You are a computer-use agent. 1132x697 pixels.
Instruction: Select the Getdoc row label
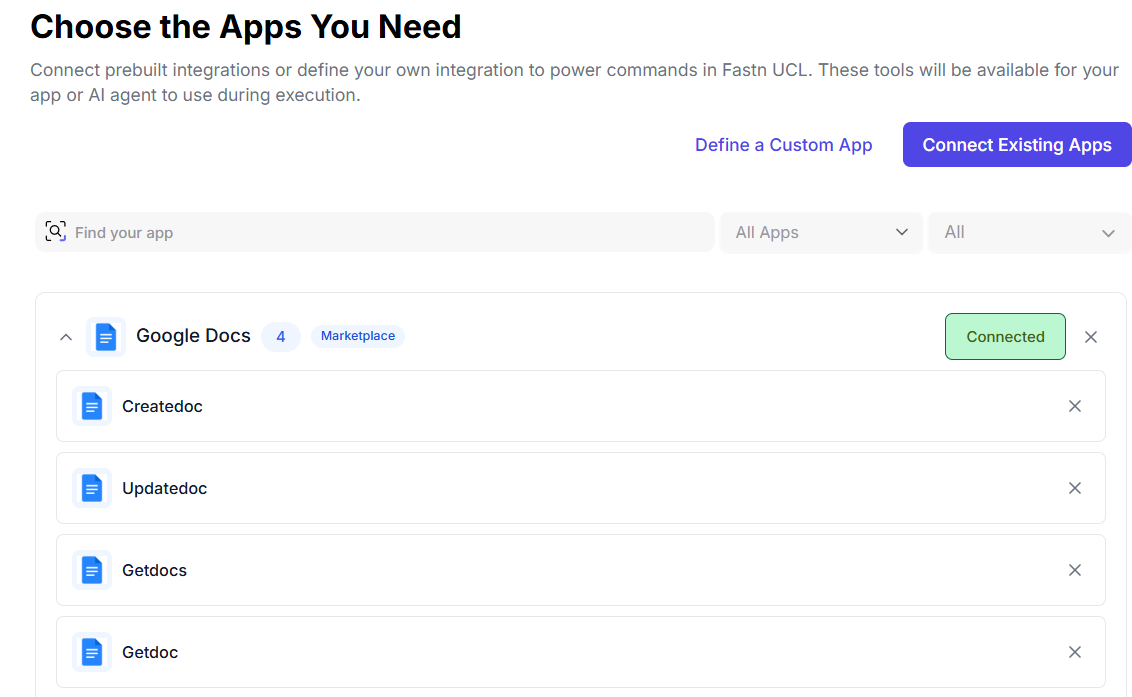pyautogui.click(x=150, y=652)
